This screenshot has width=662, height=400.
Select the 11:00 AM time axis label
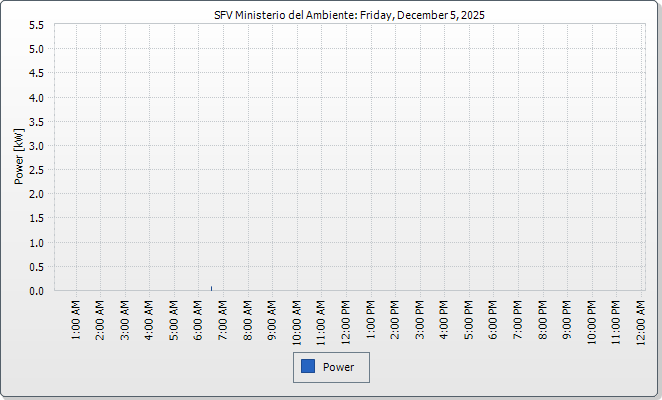321,320
